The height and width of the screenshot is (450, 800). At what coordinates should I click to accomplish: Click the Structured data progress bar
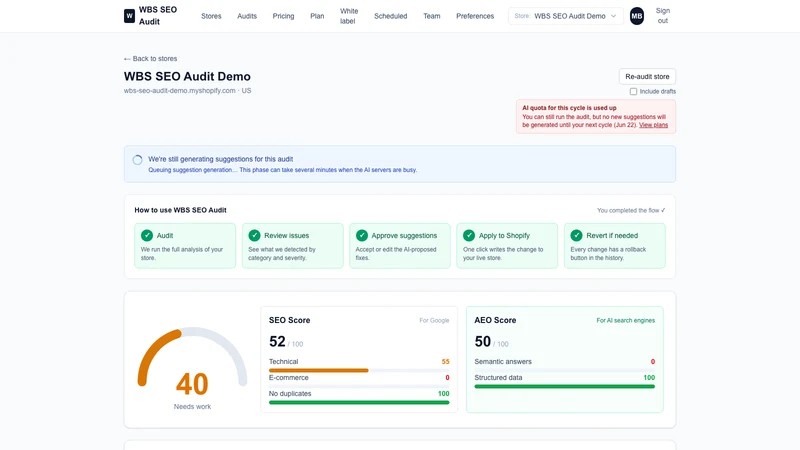(x=564, y=386)
